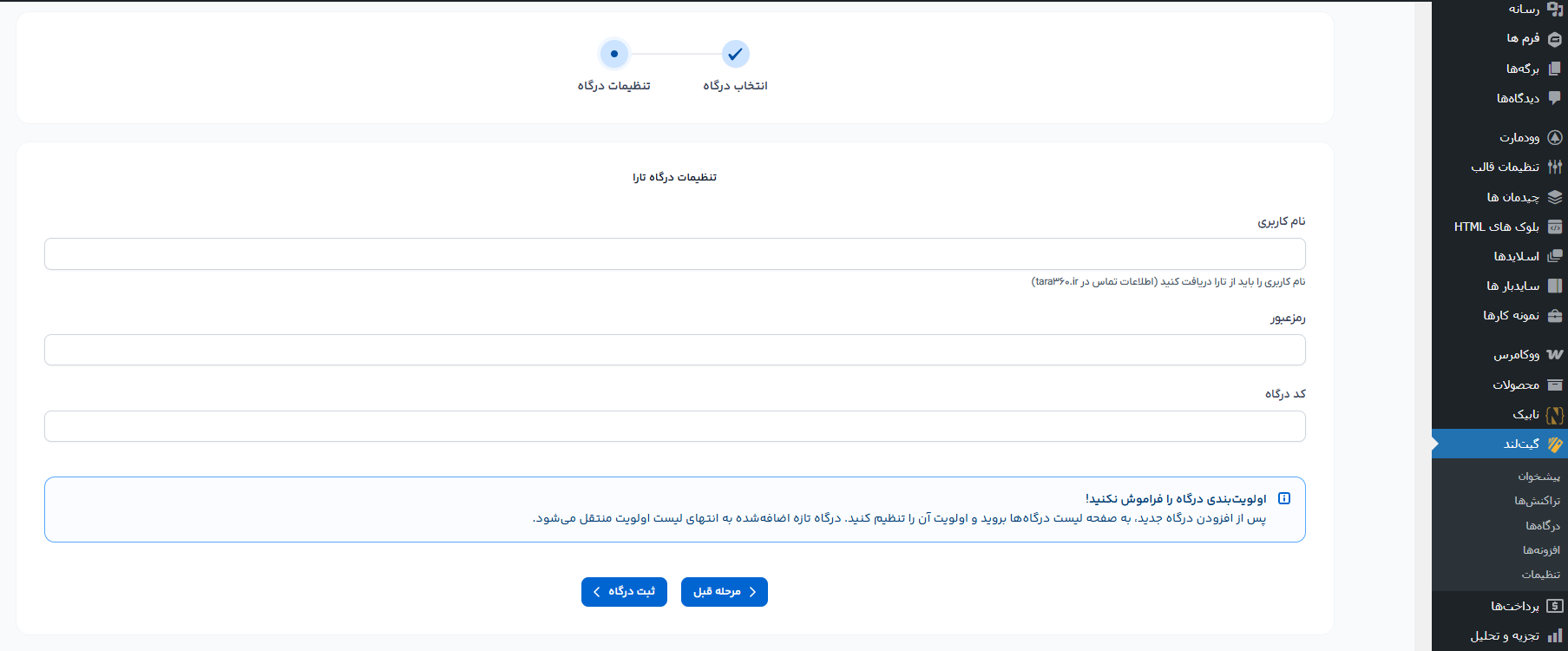Focus the کد درگاه input field
Viewport: 1568px width, 651px height.
pyautogui.click(x=675, y=426)
